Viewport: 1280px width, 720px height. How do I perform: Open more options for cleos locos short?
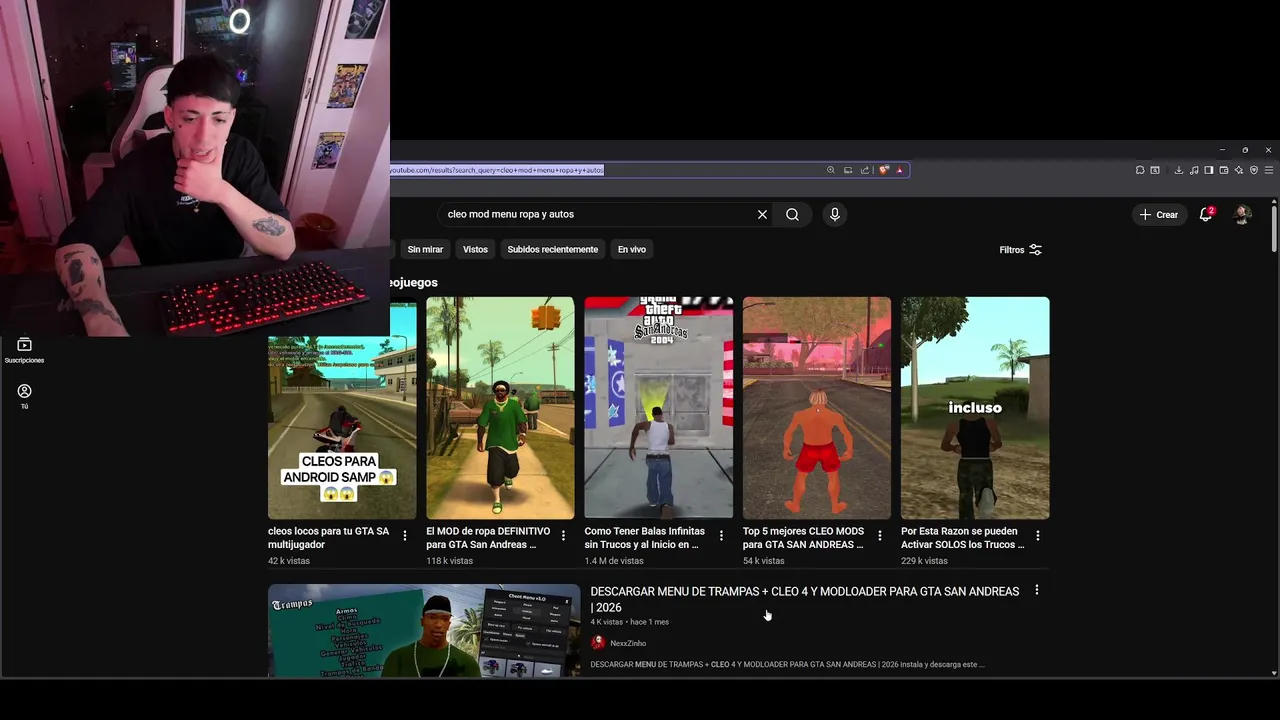coord(405,536)
